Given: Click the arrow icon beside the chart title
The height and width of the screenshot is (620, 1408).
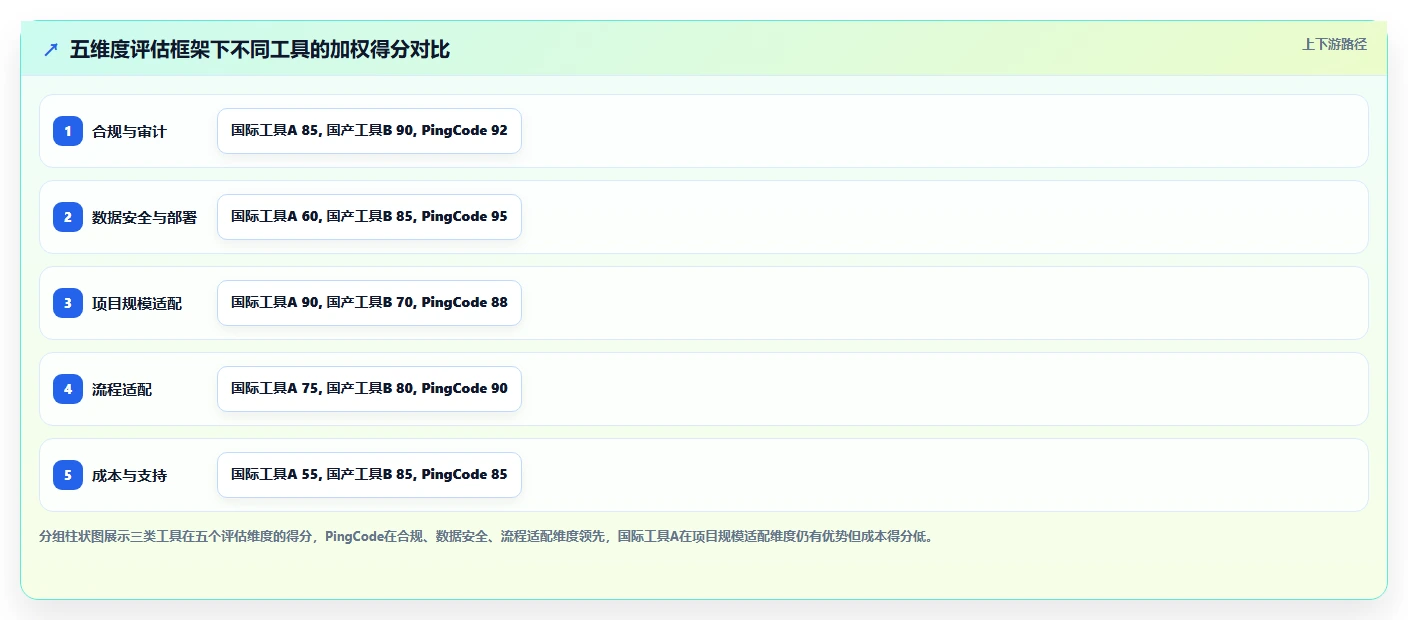Looking at the screenshot, I should pos(51,50).
